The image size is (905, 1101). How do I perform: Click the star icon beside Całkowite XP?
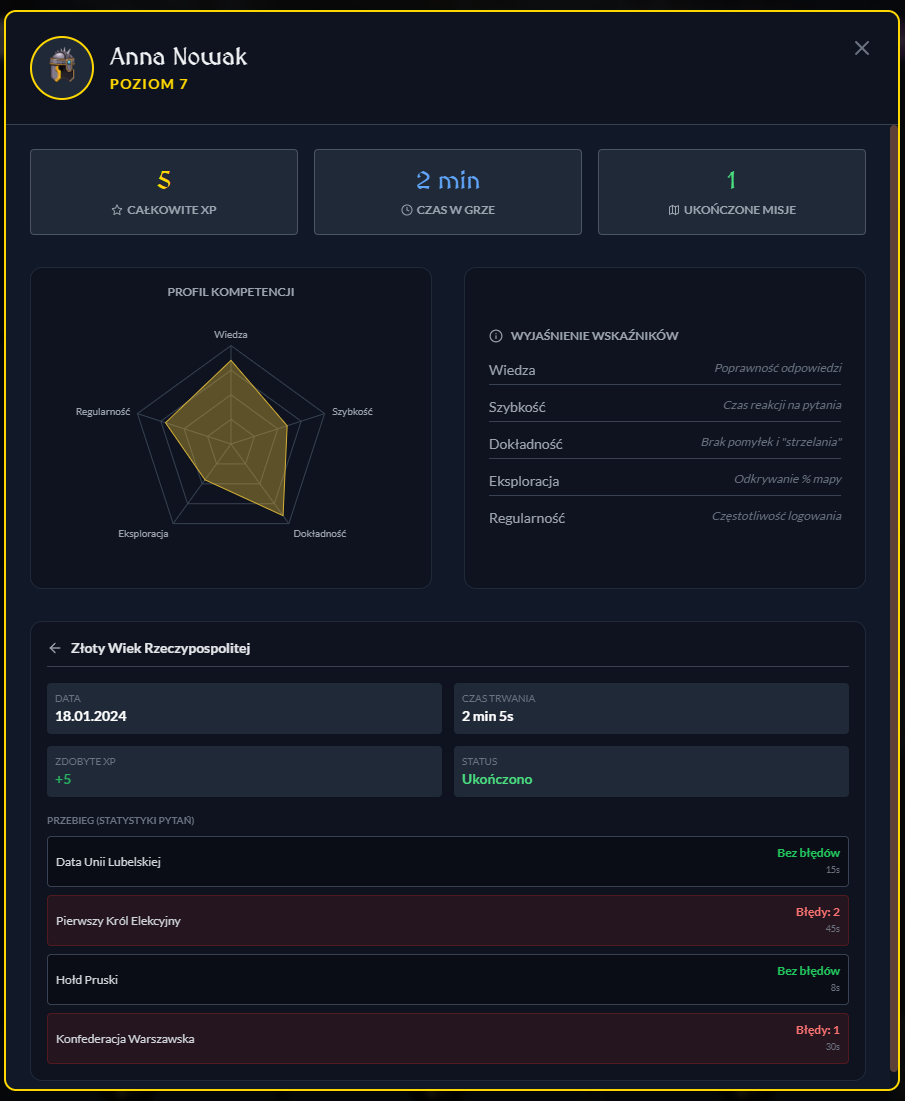point(117,211)
